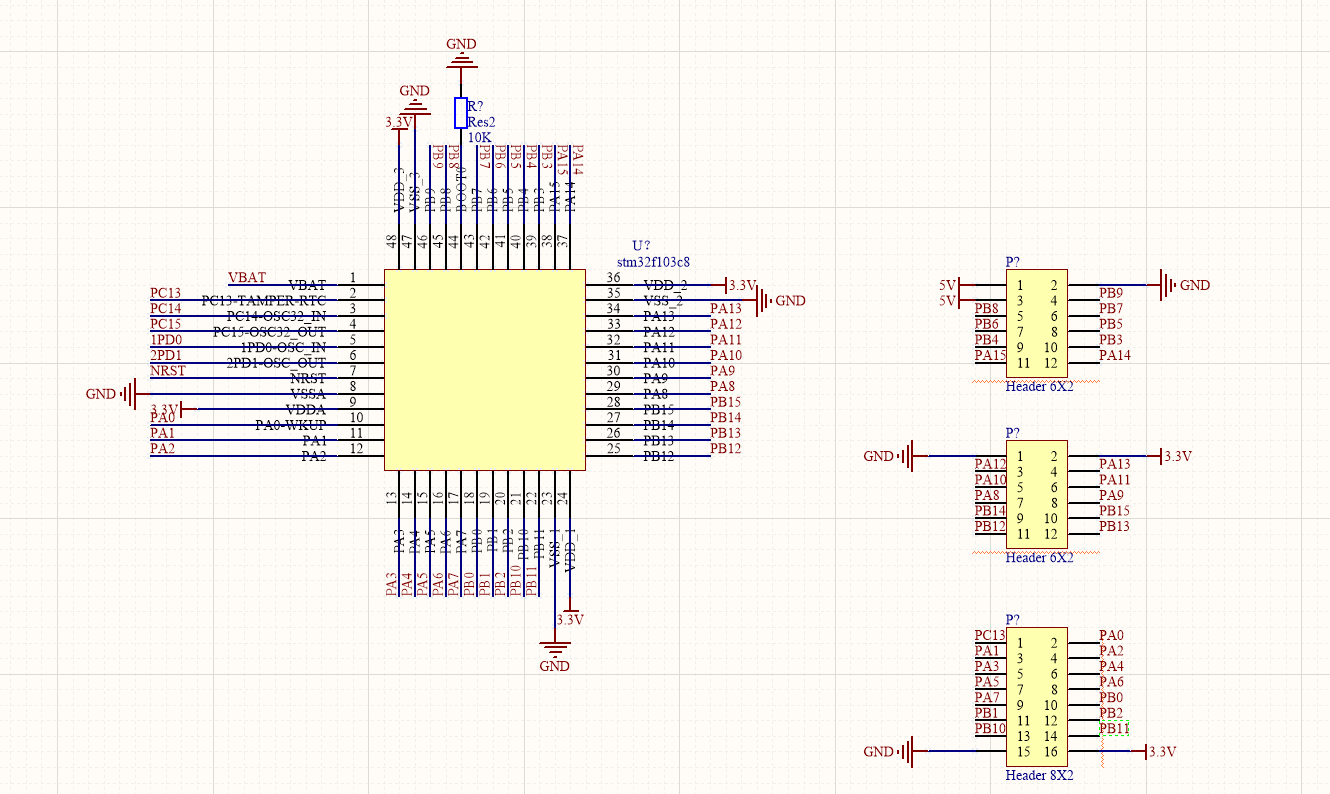This screenshot has width=1330, height=794.
Task: Select the top Header 6X2 component body
Action: (1036, 324)
